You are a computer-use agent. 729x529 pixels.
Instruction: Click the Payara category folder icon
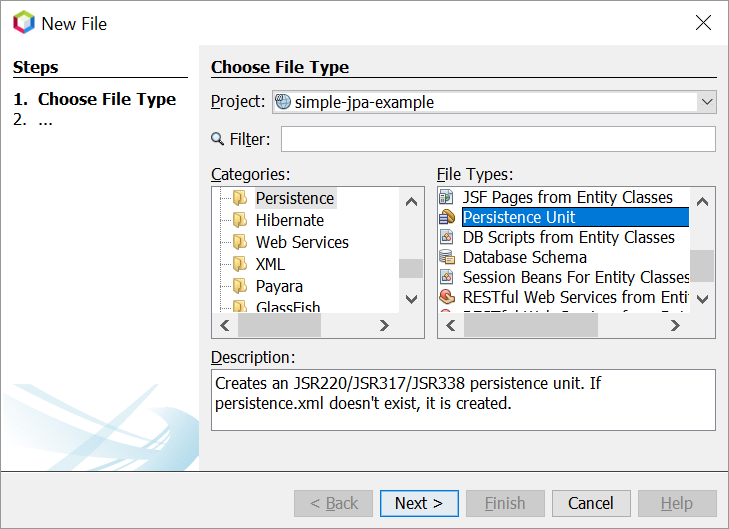[240, 286]
